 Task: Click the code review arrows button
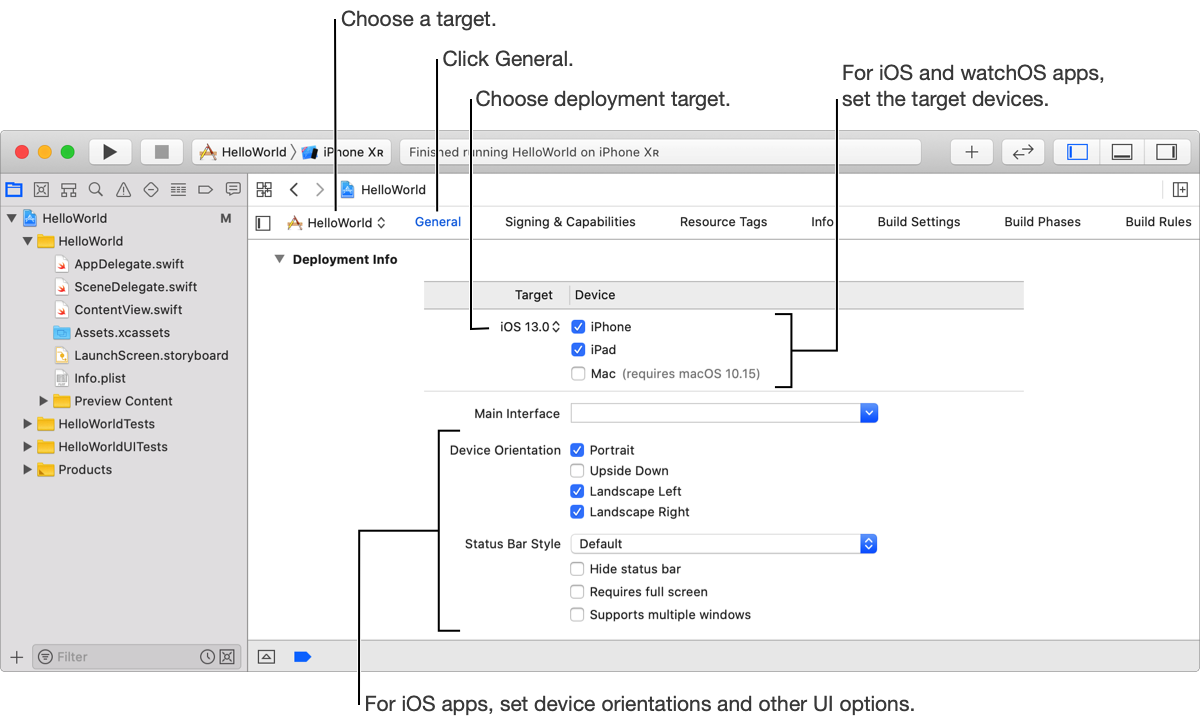click(x=1022, y=152)
